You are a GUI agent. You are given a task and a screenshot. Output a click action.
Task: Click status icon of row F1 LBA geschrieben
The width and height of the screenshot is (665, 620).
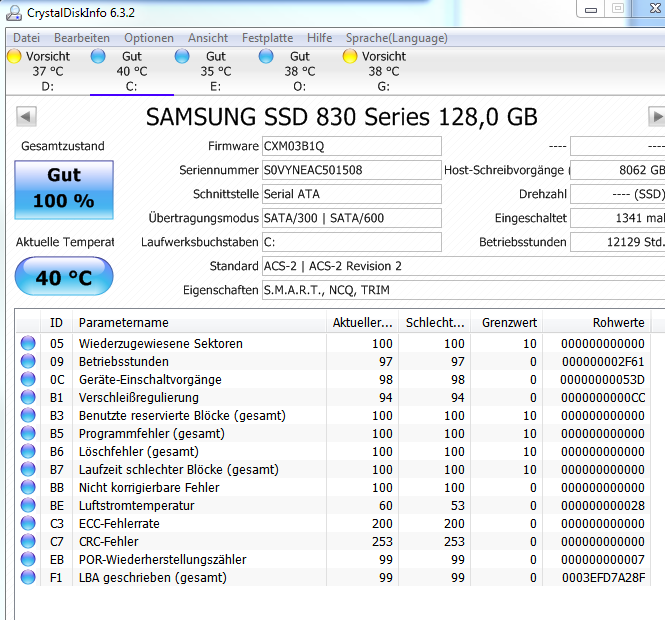click(x=28, y=578)
